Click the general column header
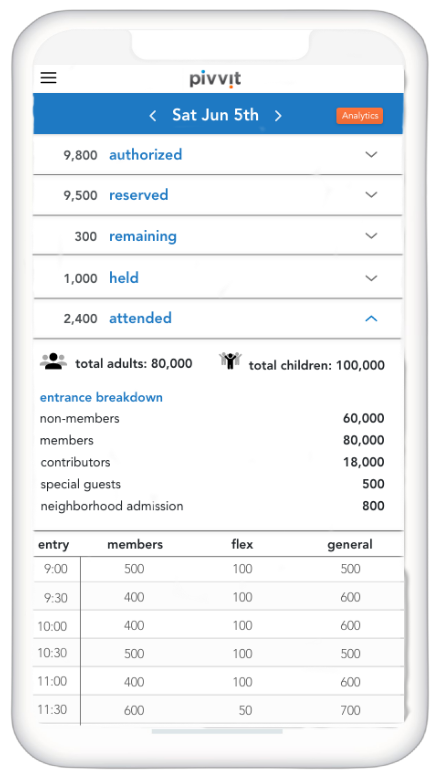 click(350, 545)
